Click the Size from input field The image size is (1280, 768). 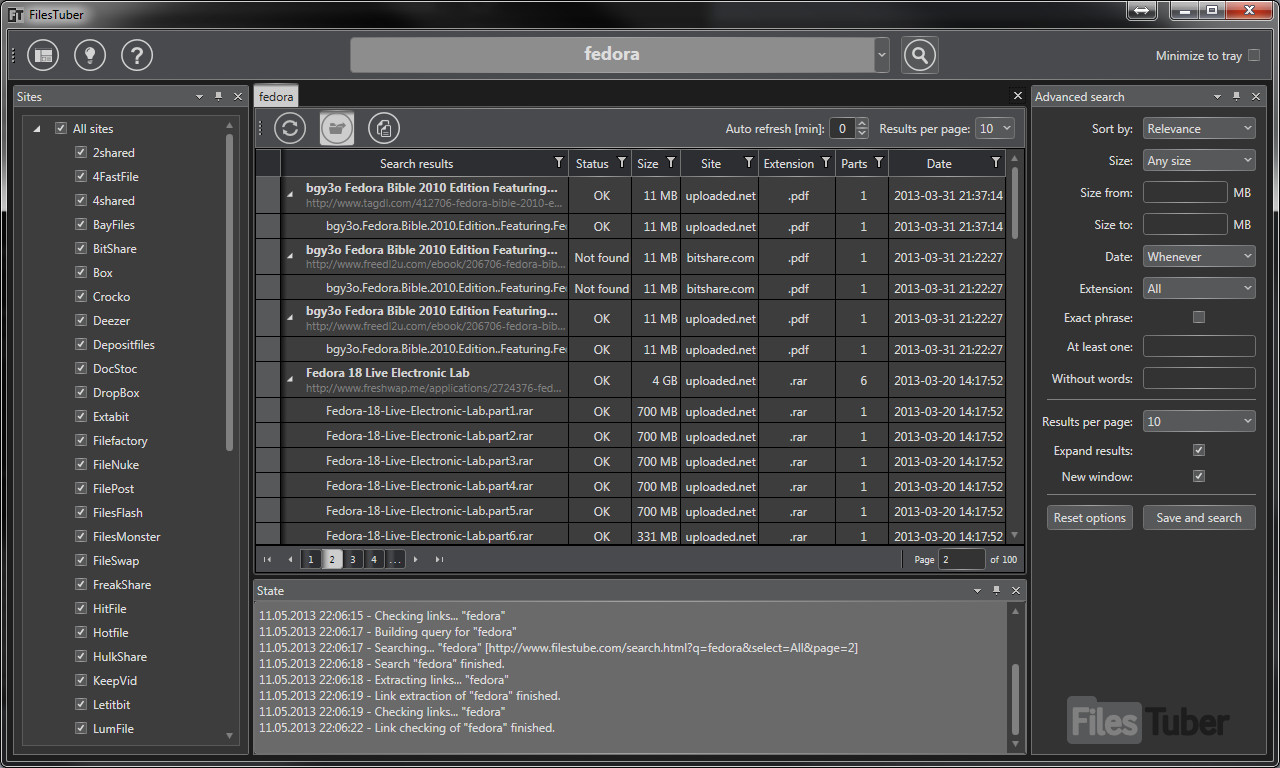pyautogui.click(x=1185, y=193)
